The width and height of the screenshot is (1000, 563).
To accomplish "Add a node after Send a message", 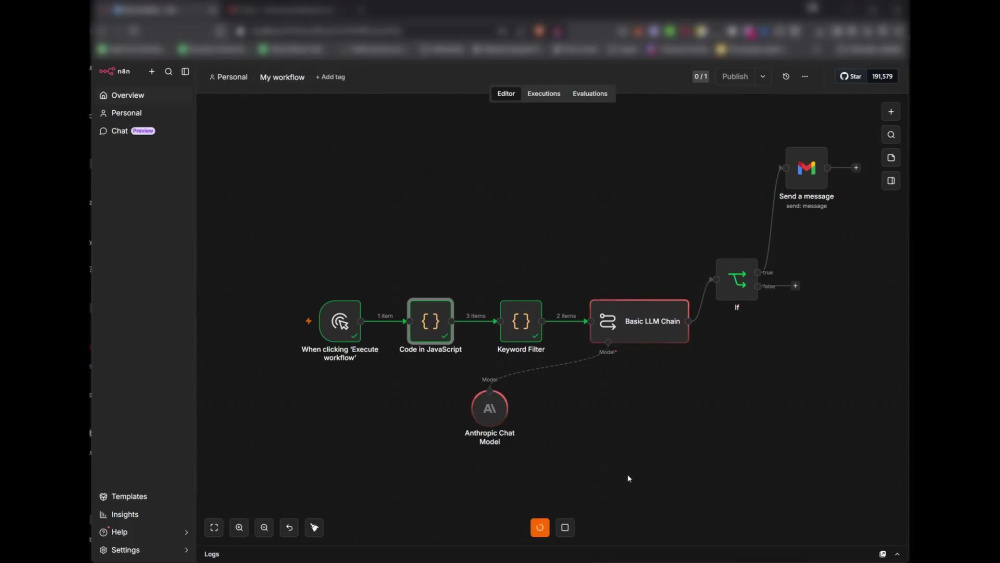I will (x=856, y=168).
